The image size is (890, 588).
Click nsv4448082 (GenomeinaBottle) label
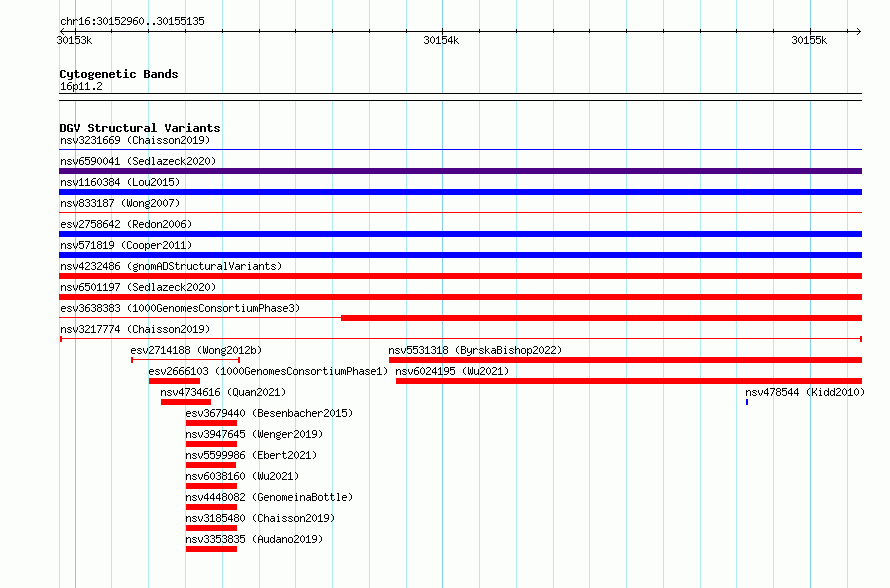(269, 497)
